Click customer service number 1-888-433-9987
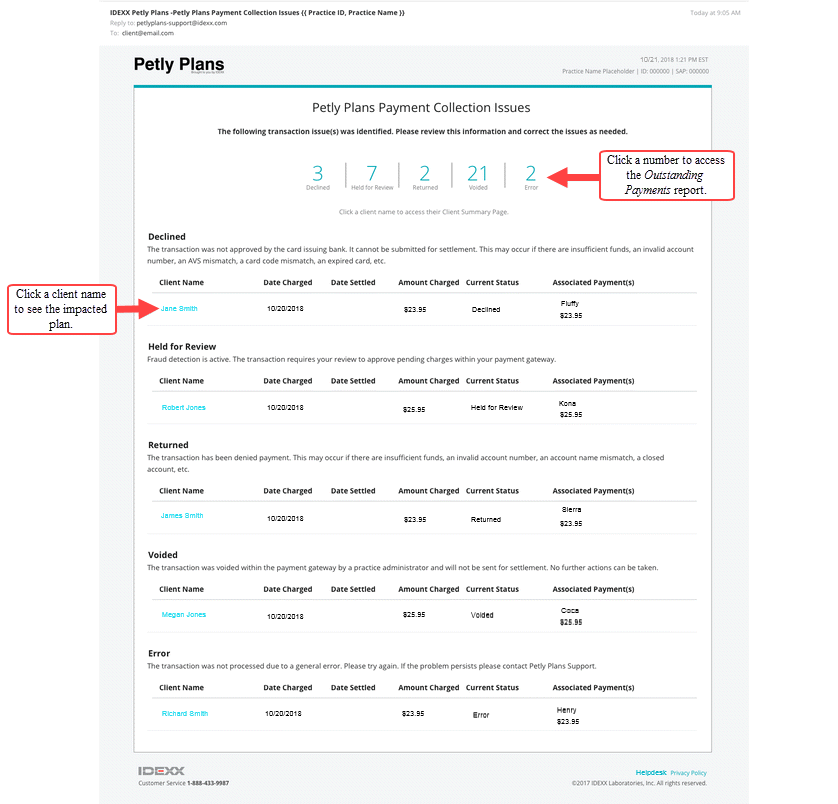The height and width of the screenshot is (804, 838). [208, 783]
